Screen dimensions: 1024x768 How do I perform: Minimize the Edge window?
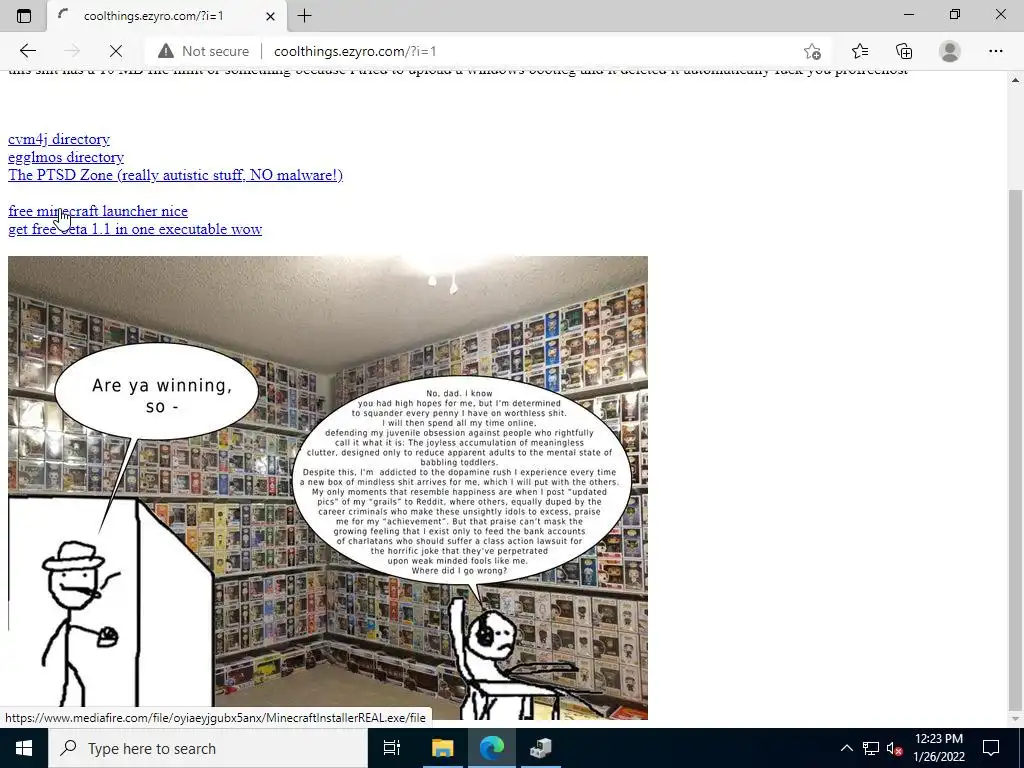(x=909, y=14)
